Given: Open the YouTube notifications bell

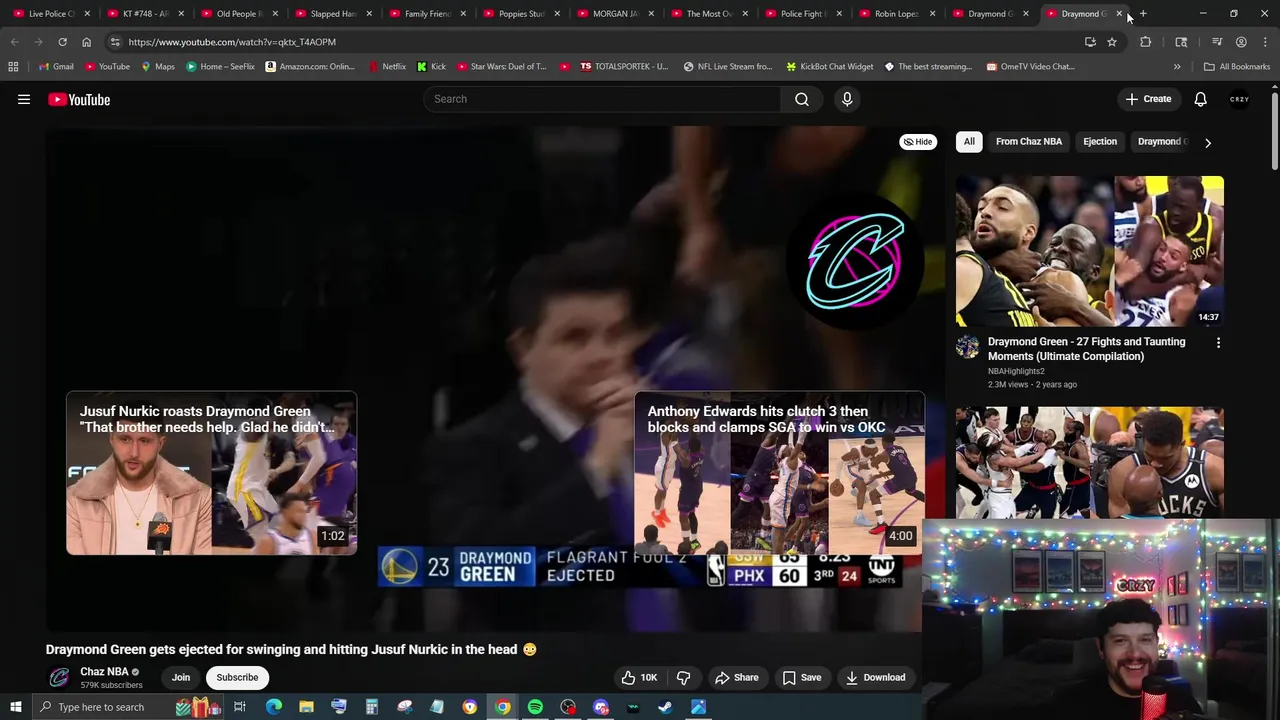Looking at the screenshot, I should tap(1200, 99).
